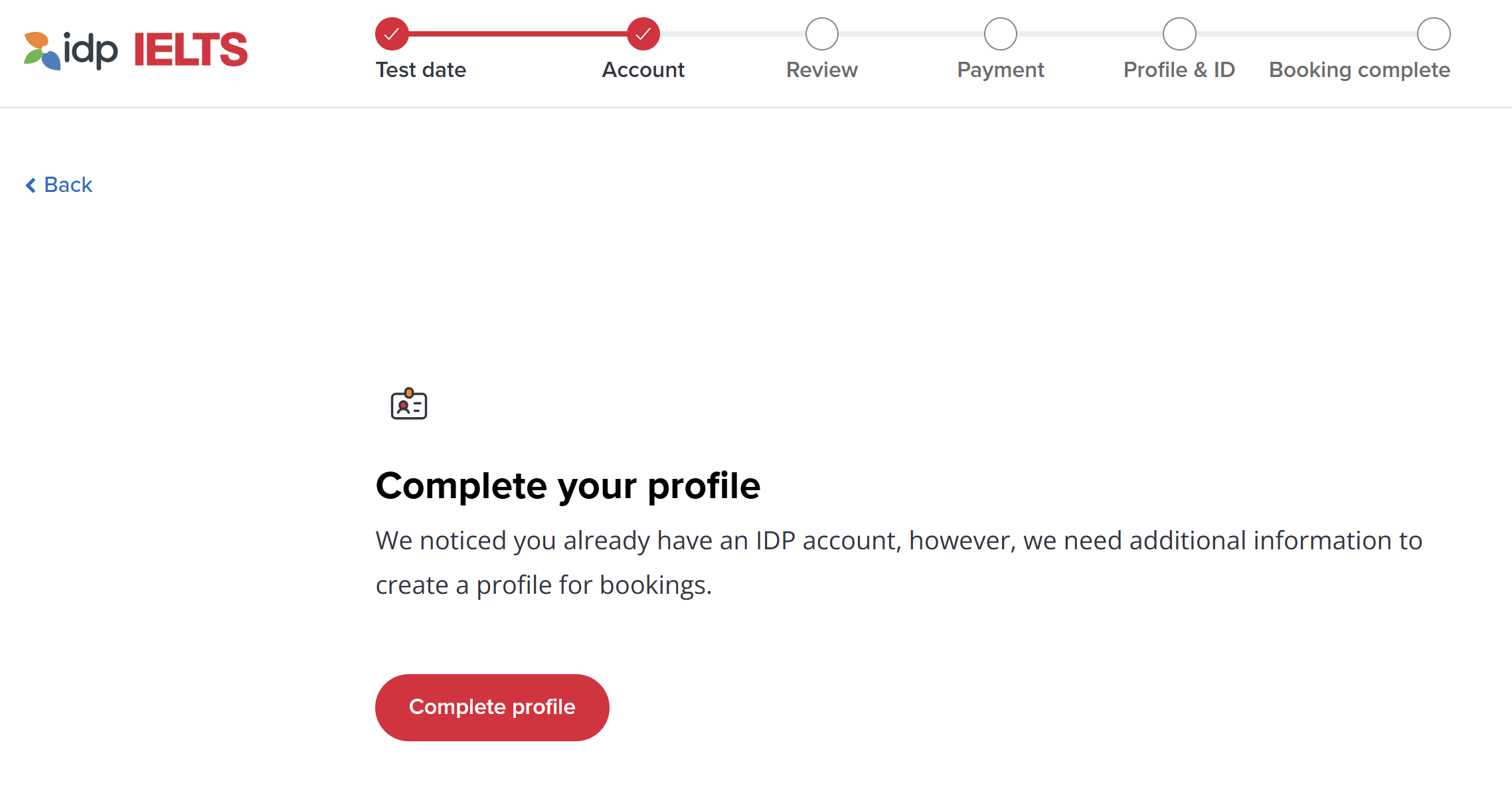Select the empty Payment step circle

1000,34
